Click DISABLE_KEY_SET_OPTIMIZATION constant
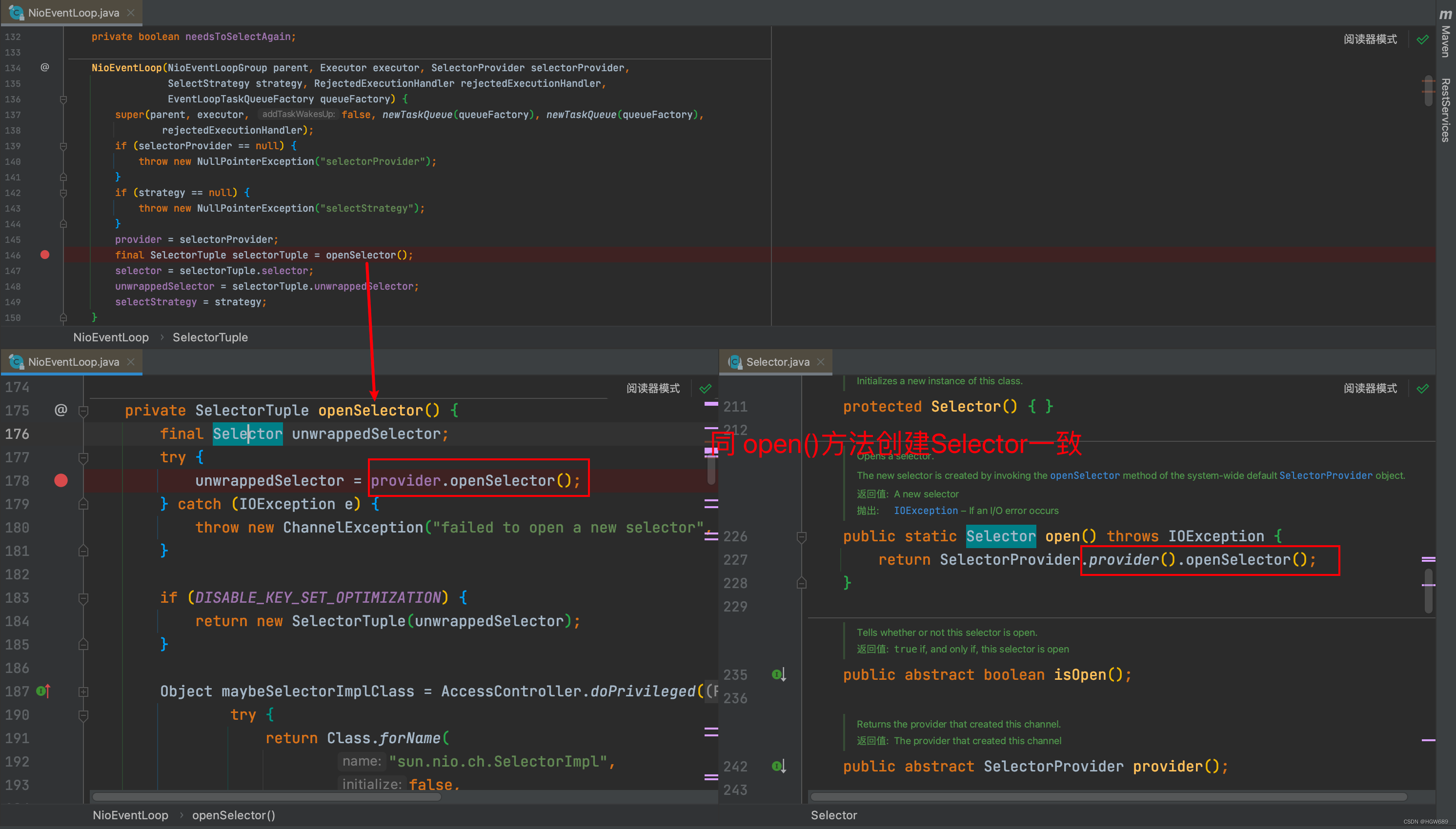The width and height of the screenshot is (1456, 829). point(318,598)
